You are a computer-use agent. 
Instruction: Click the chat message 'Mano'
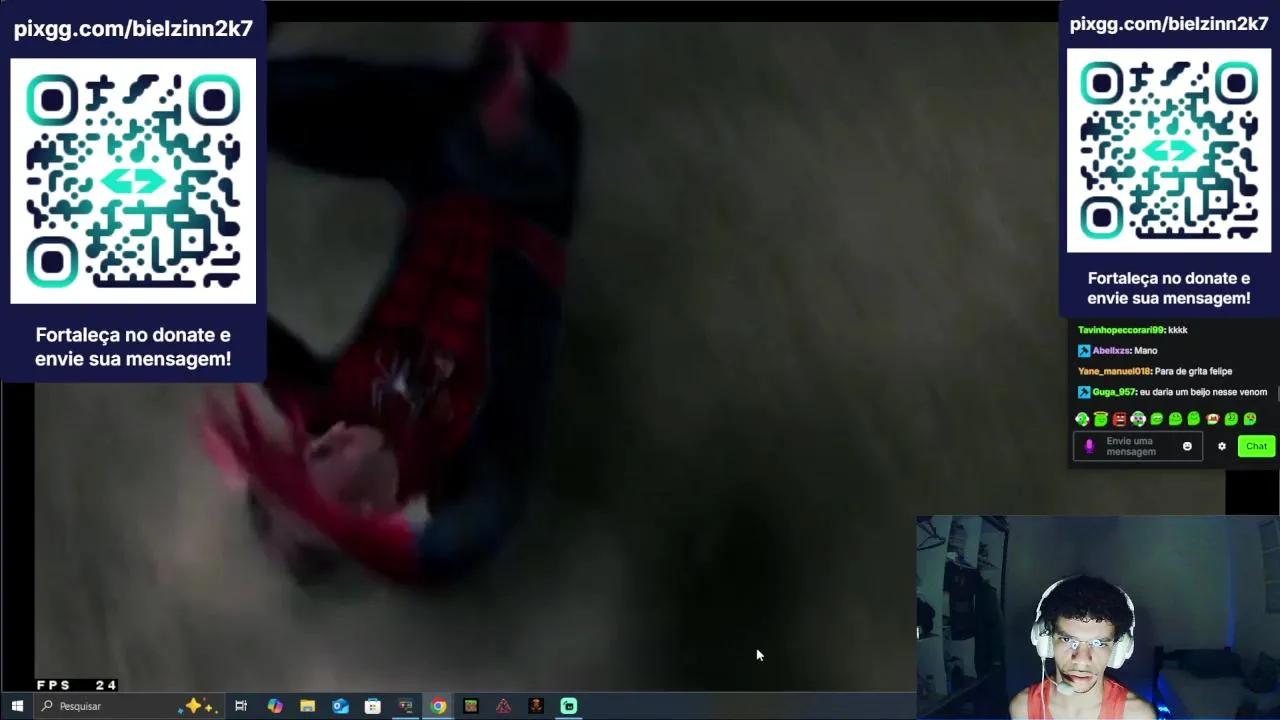tap(1146, 351)
